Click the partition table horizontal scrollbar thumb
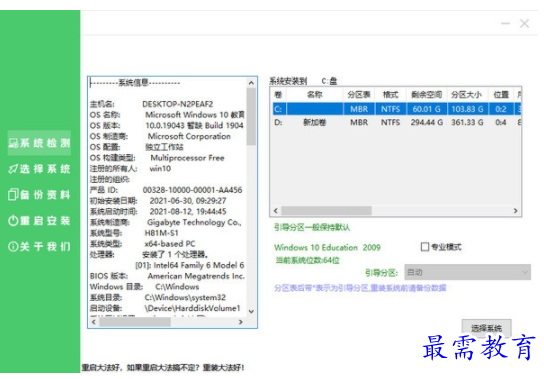544x379 pixels. point(326,211)
